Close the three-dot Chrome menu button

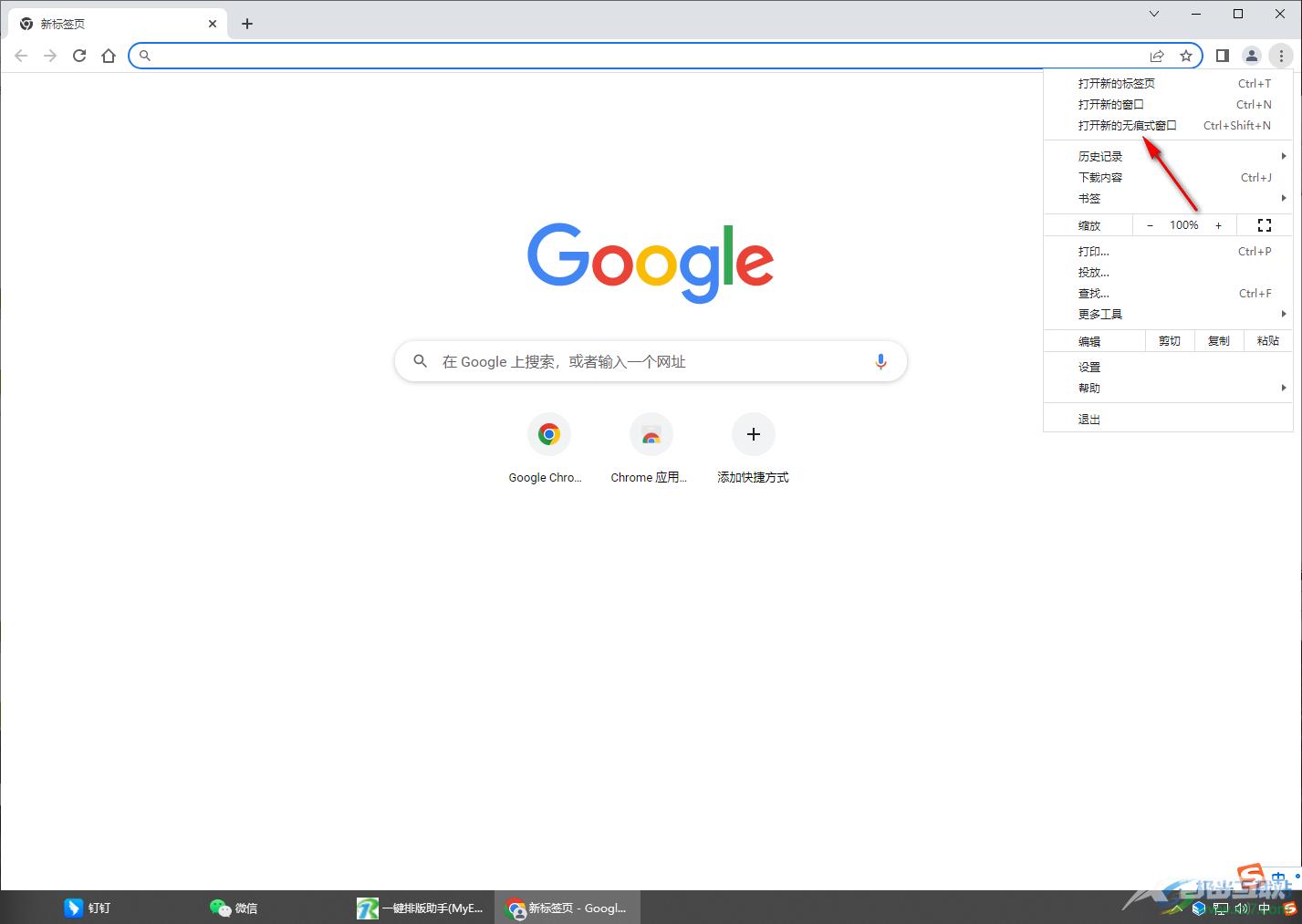[x=1281, y=56]
